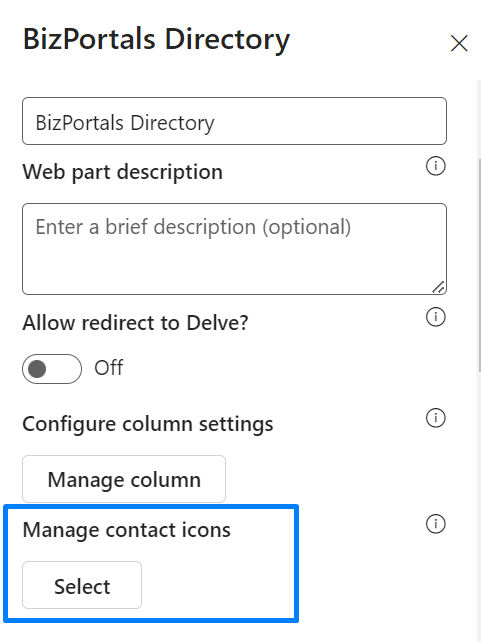Viewport: 481px width, 642px height.
Task: View info icon for Configure column settings
Action: coord(436,418)
